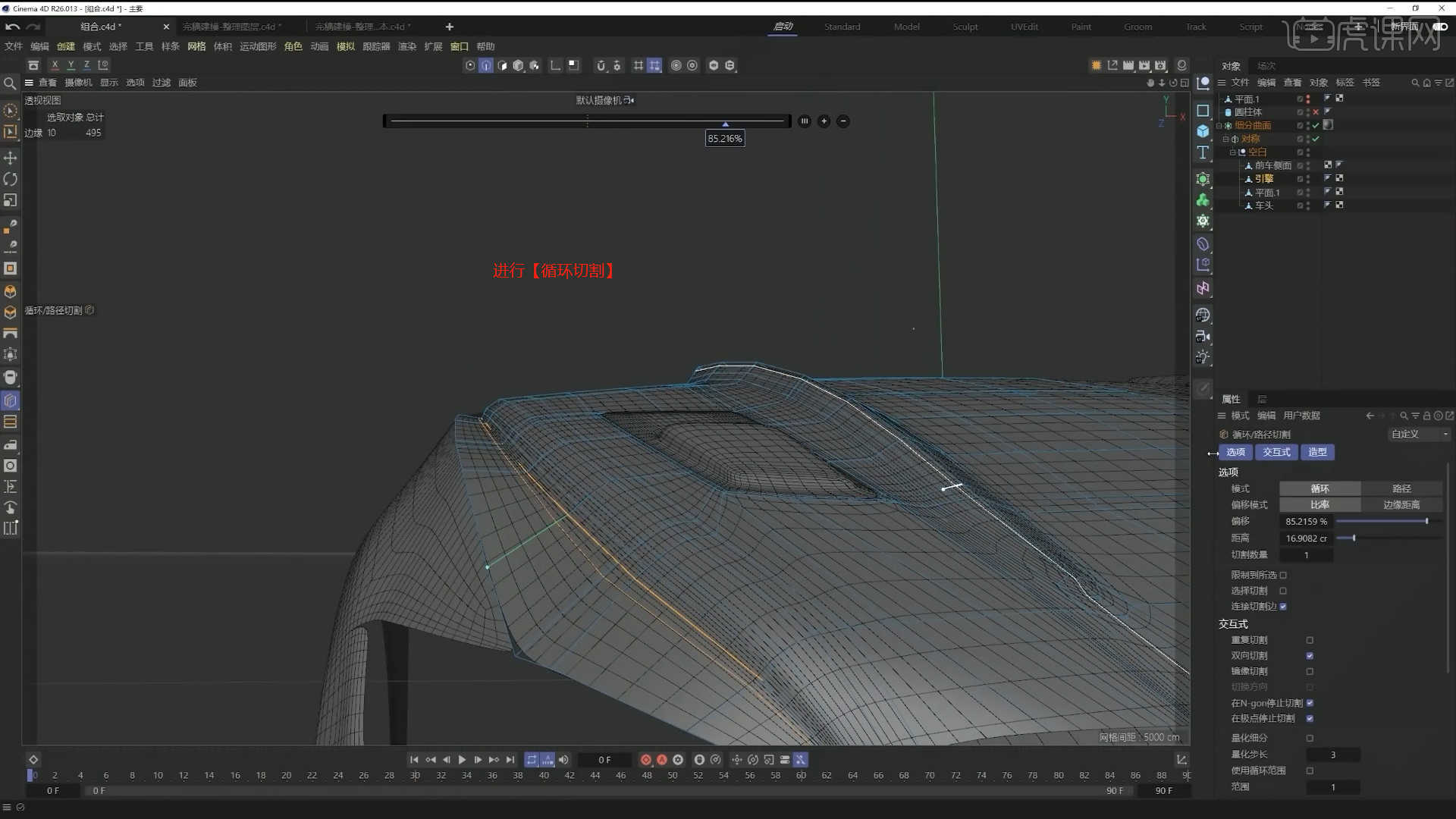Click the viewport loop cut position slider
The image size is (1456, 819).
pyautogui.click(x=587, y=121)
